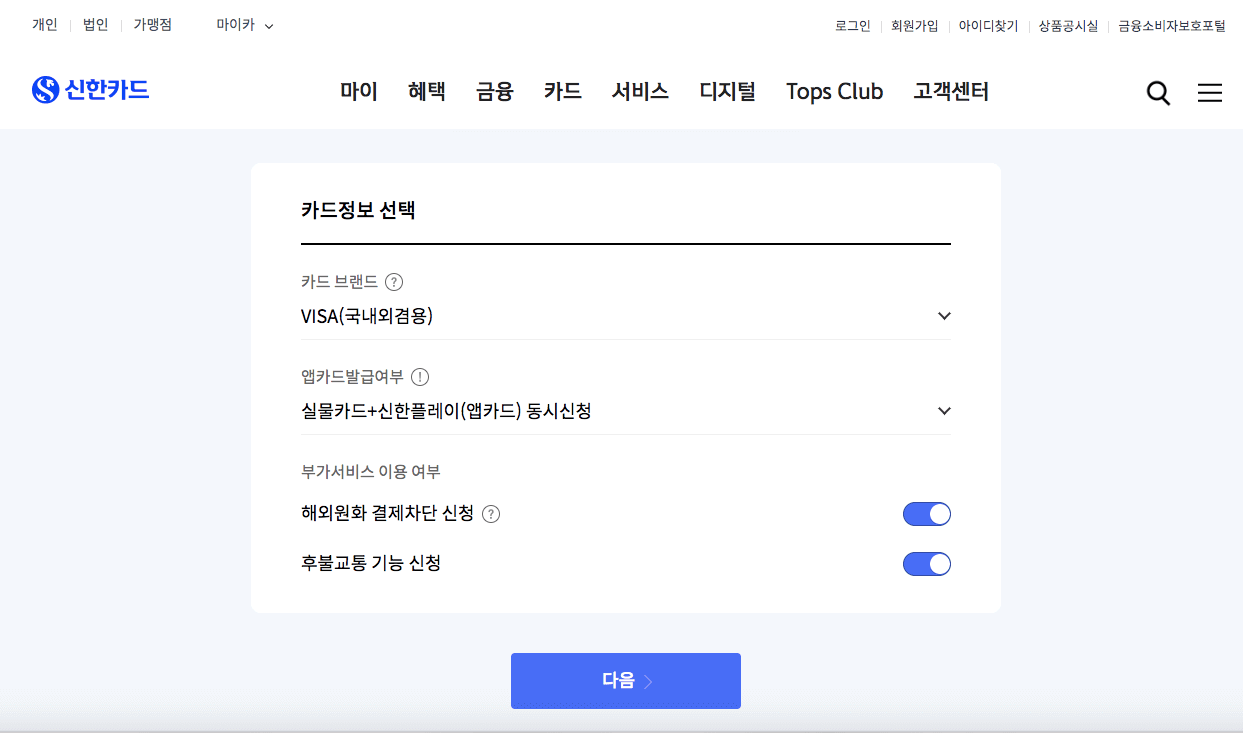Viewport: 1243px width, 733px height.
Task: Select the 가맹점 tab
Action: (150, 24)
